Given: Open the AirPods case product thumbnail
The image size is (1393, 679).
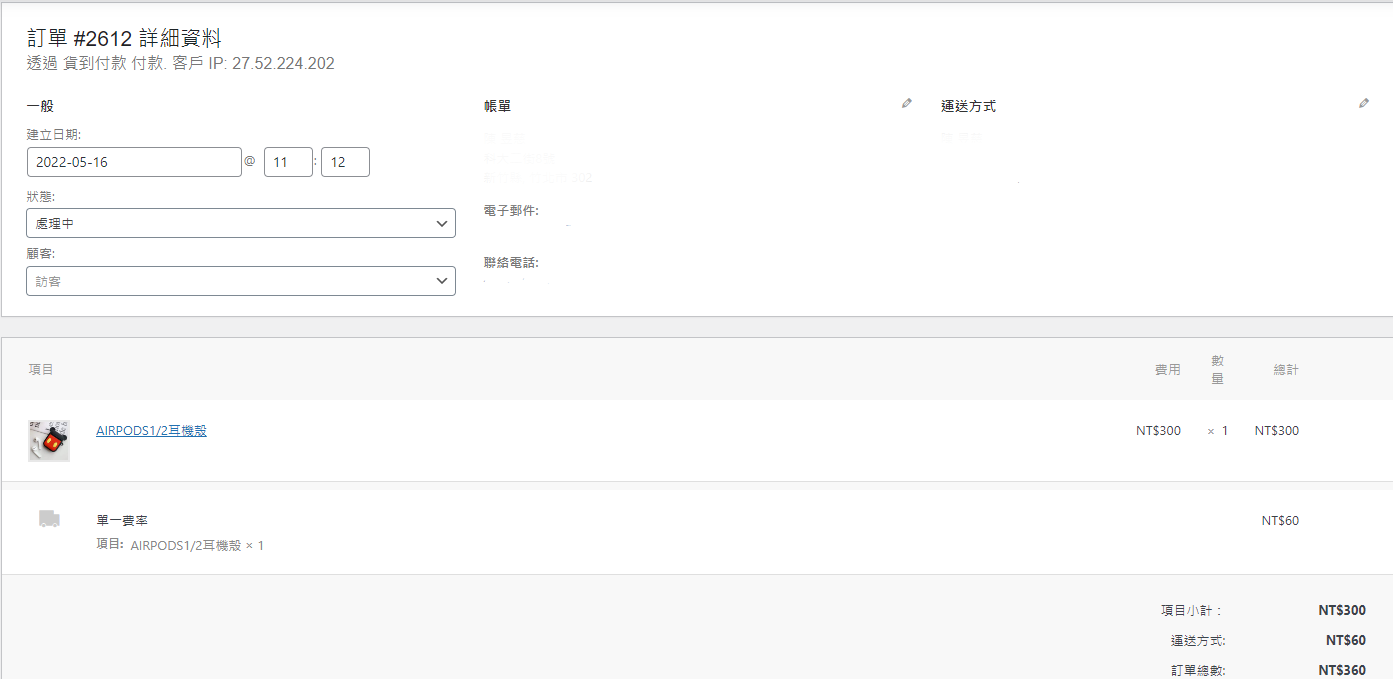Looking at the screenshot, I should point(49,440).
